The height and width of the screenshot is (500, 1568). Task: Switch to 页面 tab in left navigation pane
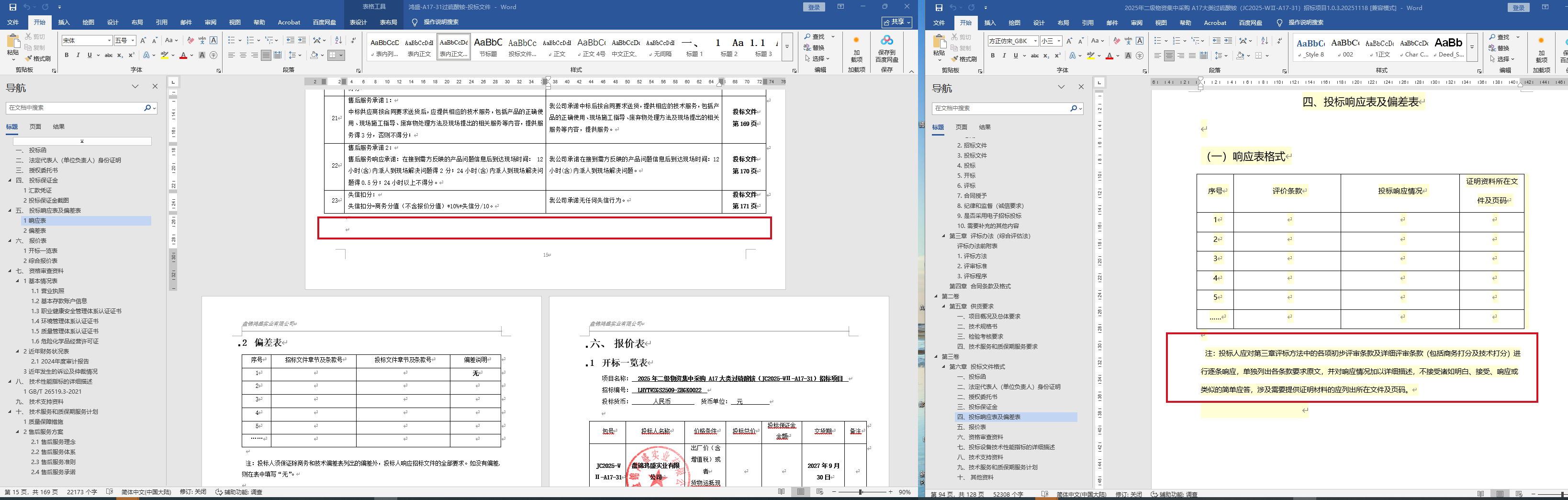point(35,126)
